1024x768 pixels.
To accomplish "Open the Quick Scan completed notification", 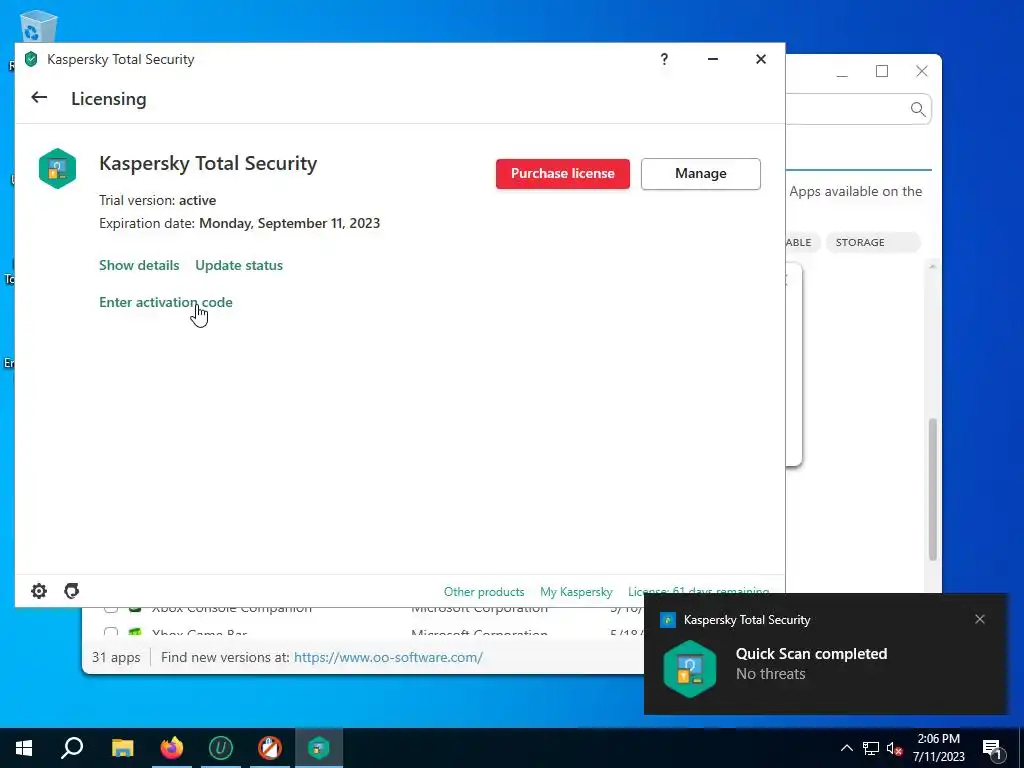I will [825, 654].
